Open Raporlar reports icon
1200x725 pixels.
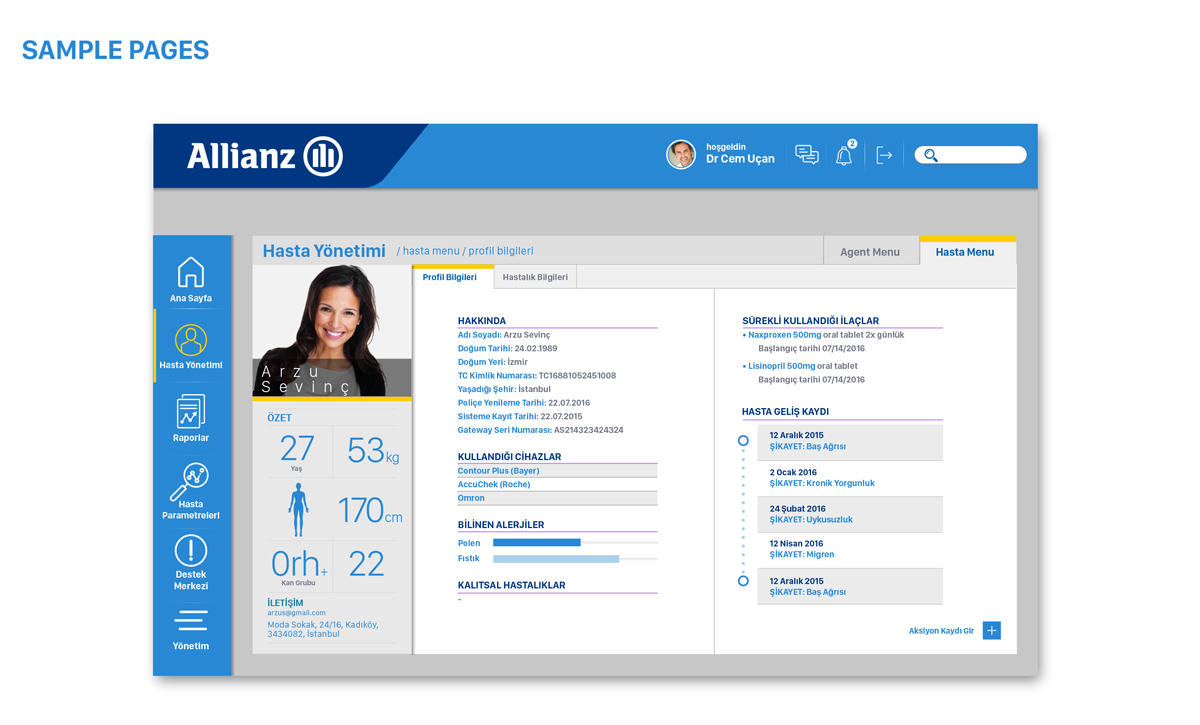pos(191,411)
